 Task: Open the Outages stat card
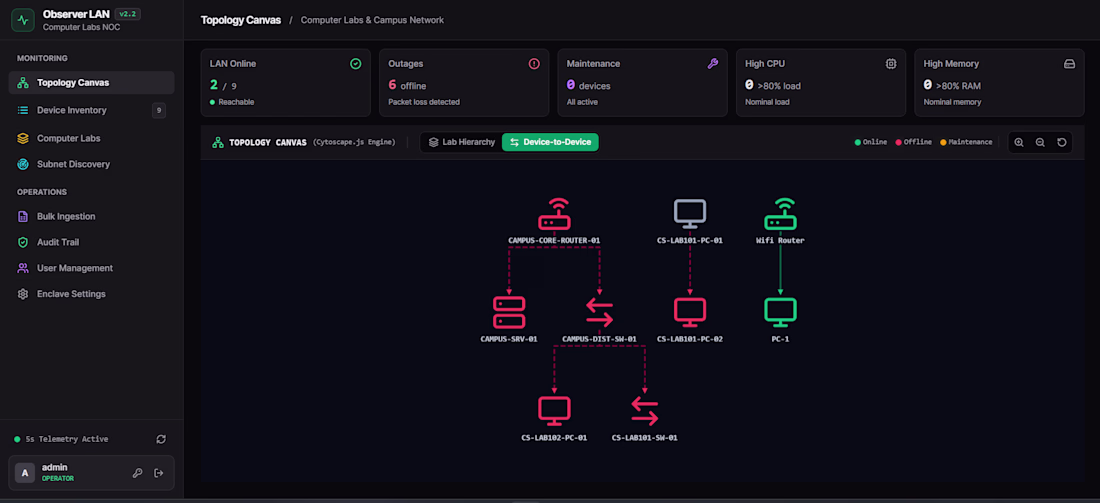pos(464,83)
